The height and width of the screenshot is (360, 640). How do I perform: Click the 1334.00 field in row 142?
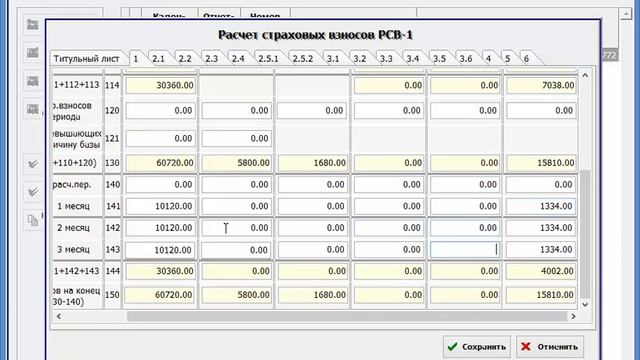(x=541, y=228)
